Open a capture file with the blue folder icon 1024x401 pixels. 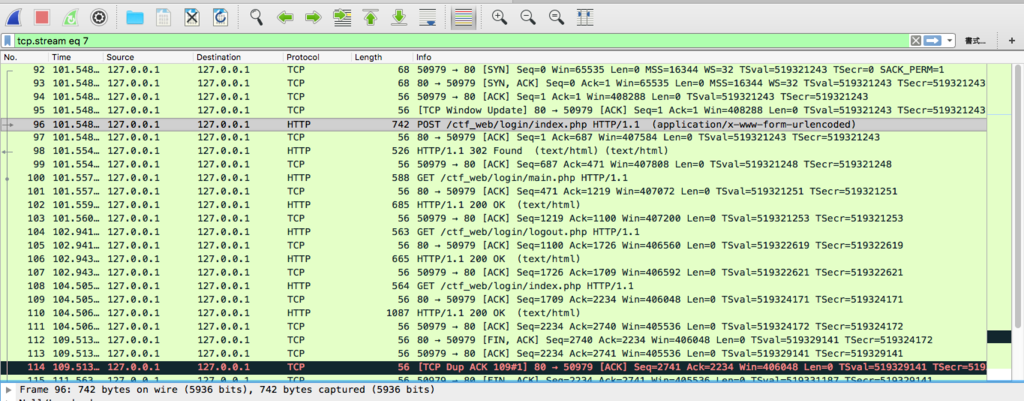135,17
